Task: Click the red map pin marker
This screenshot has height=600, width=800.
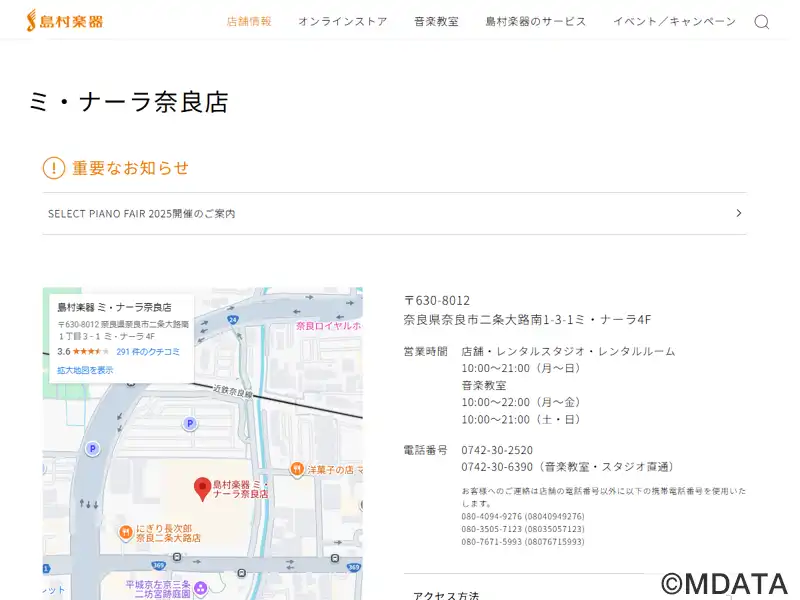Action: coord(201,488)
